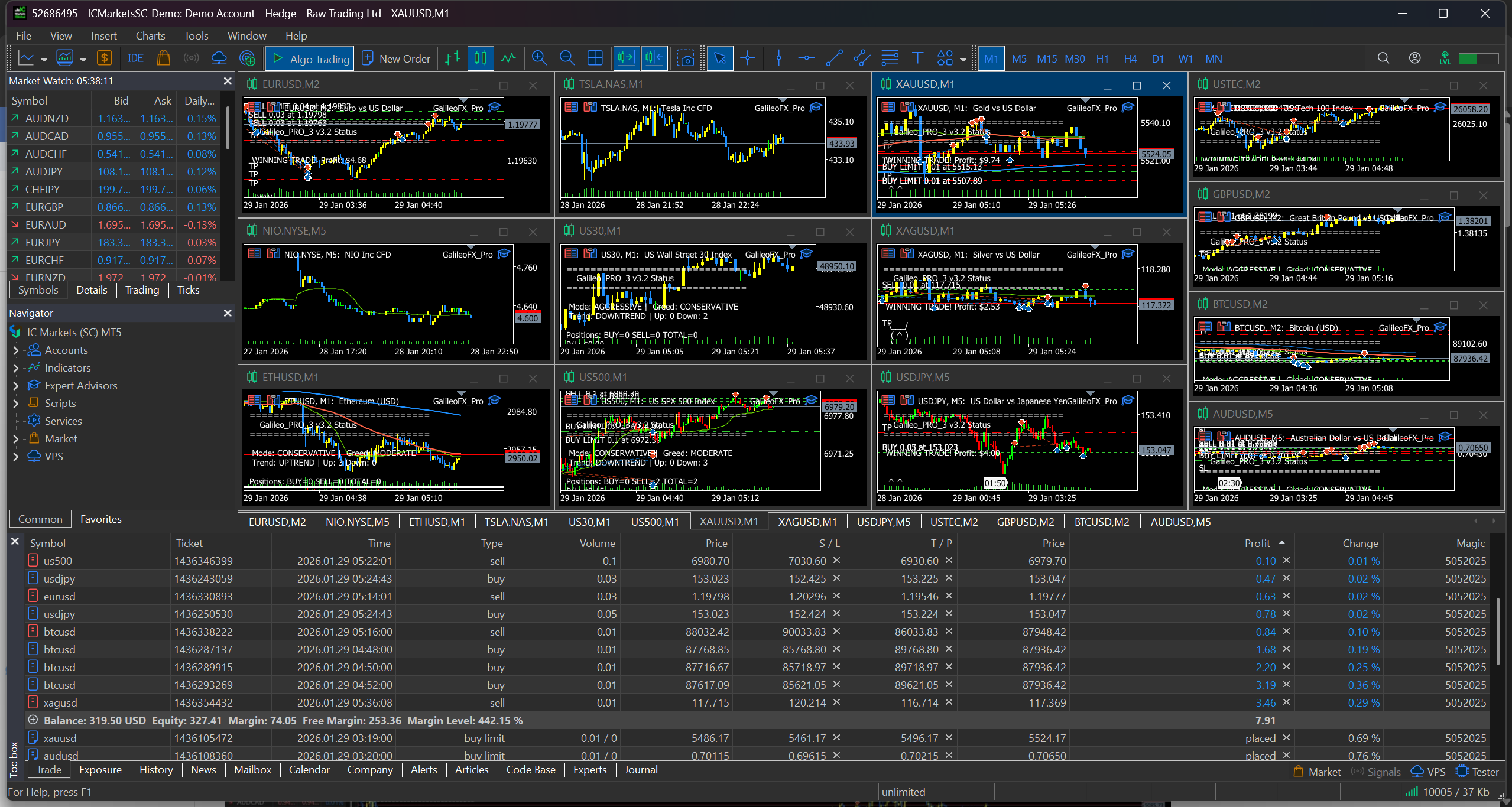1512x807 pixels.
Task: Click the chart screenshot camera icon
Action: click(686, 58)
